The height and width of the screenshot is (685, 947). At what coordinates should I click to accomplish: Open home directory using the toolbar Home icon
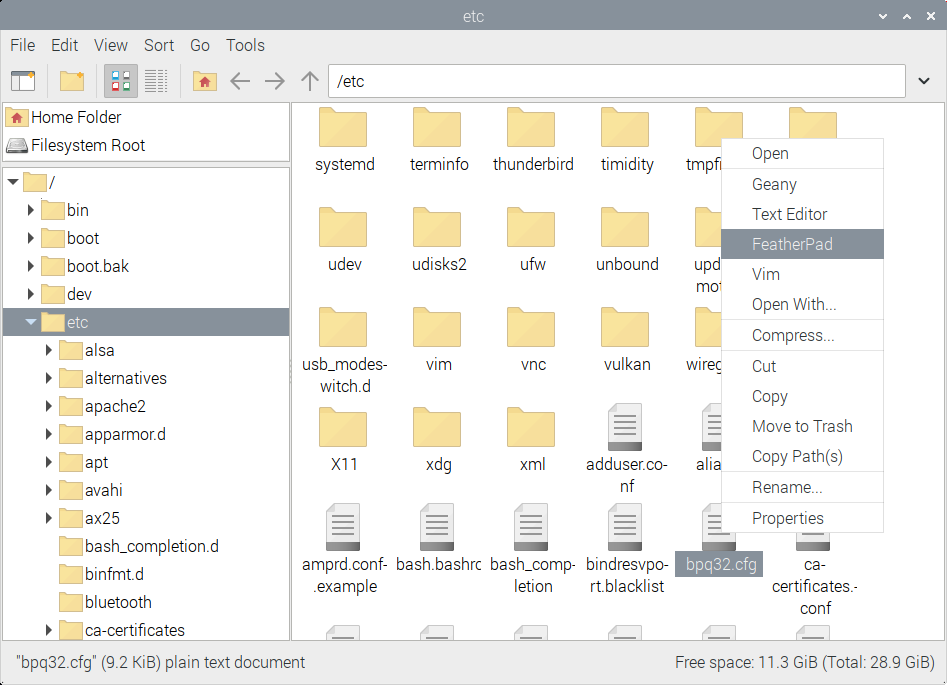(204, 81)
